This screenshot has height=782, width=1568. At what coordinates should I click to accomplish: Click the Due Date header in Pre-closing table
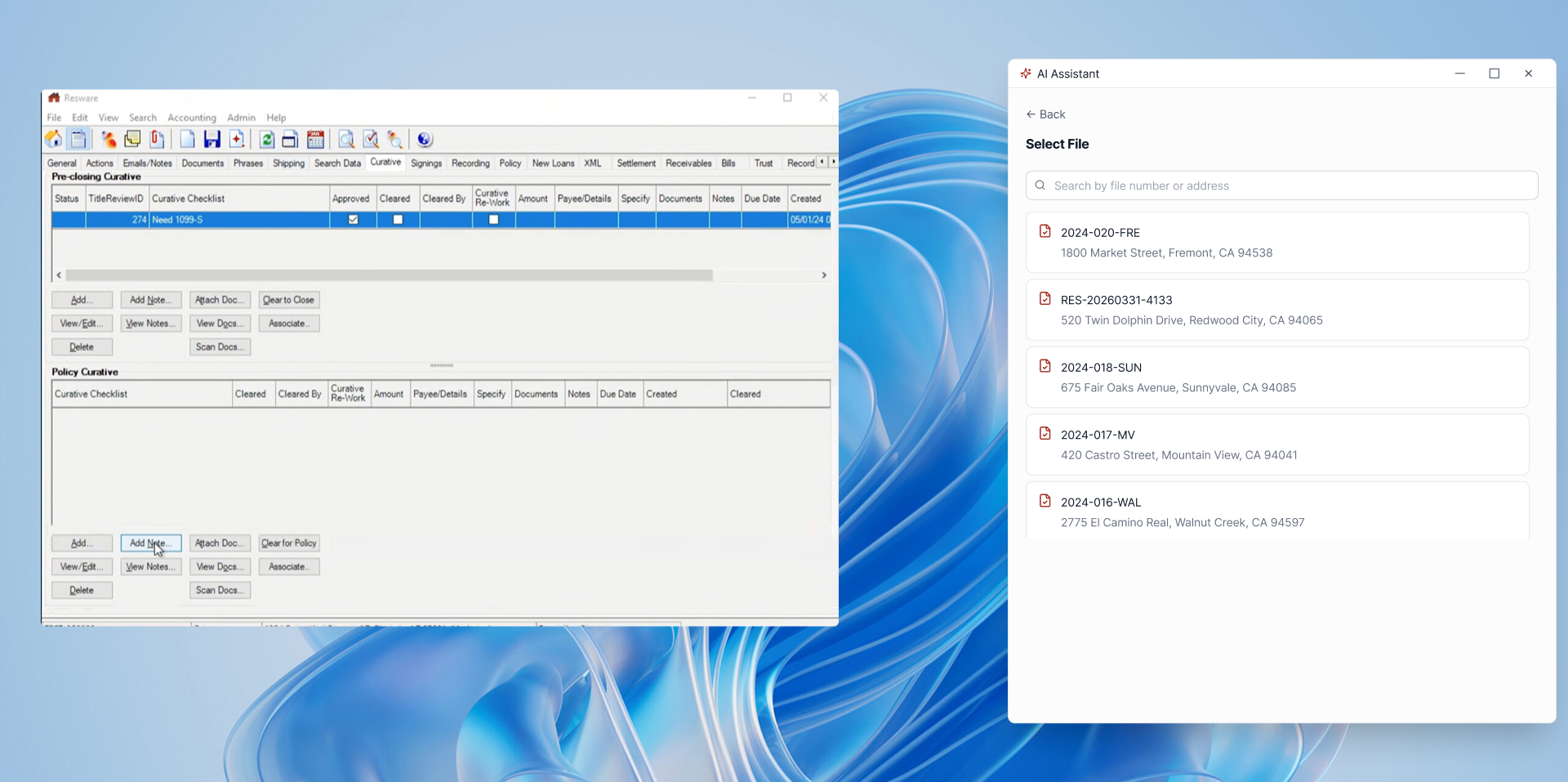(x=762, y=199)
